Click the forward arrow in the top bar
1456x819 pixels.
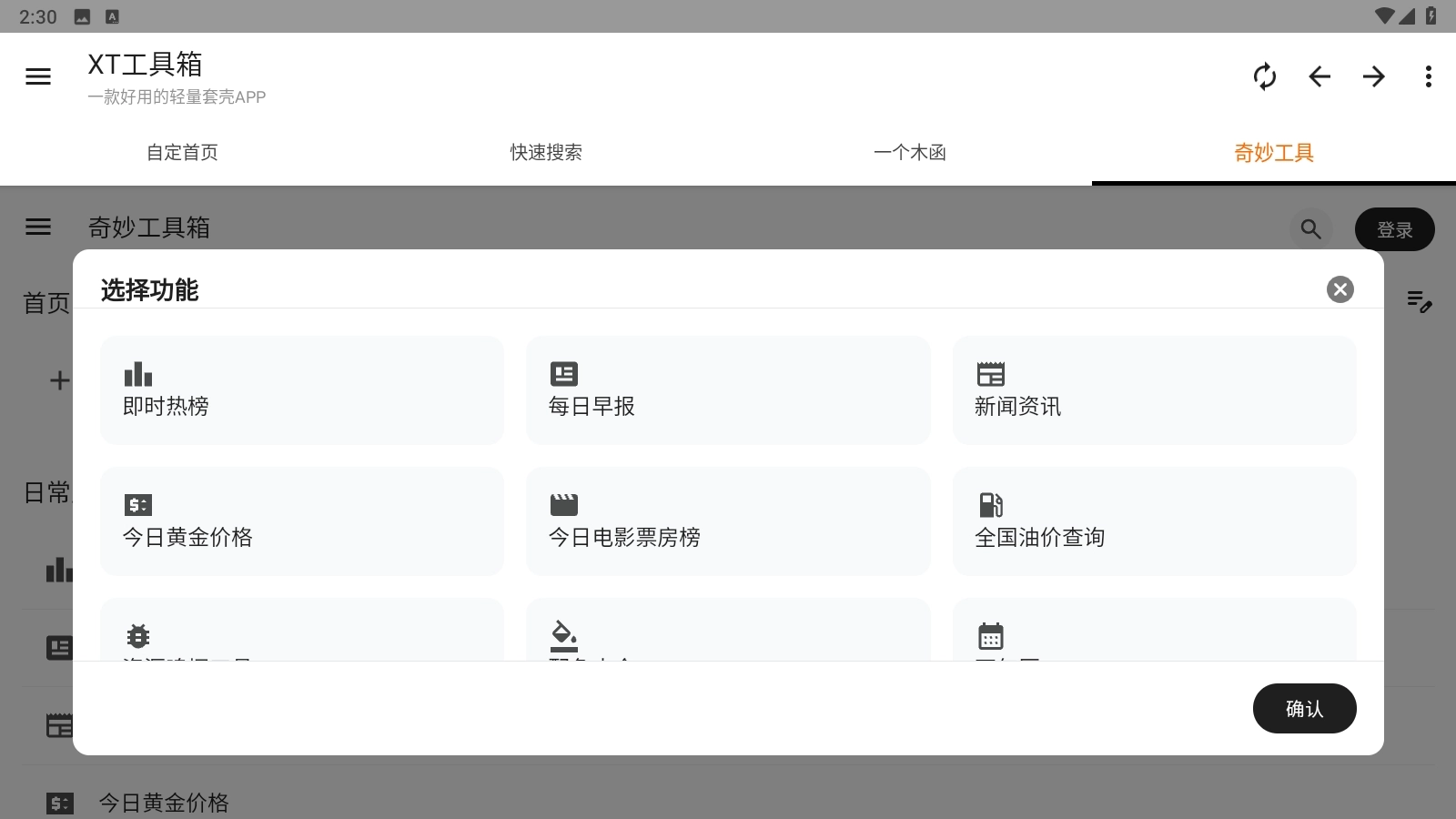[x=1375, y=77]
